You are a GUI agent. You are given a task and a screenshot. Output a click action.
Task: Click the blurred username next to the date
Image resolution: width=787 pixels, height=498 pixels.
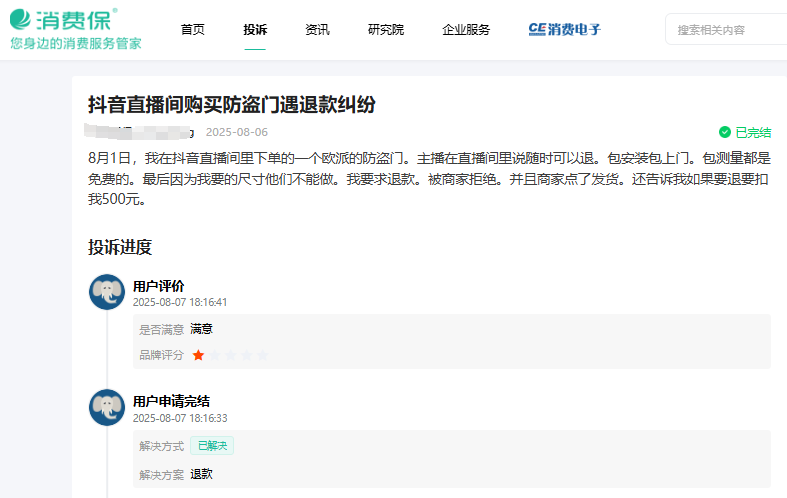pyautogui.click(x=139, y=132)
